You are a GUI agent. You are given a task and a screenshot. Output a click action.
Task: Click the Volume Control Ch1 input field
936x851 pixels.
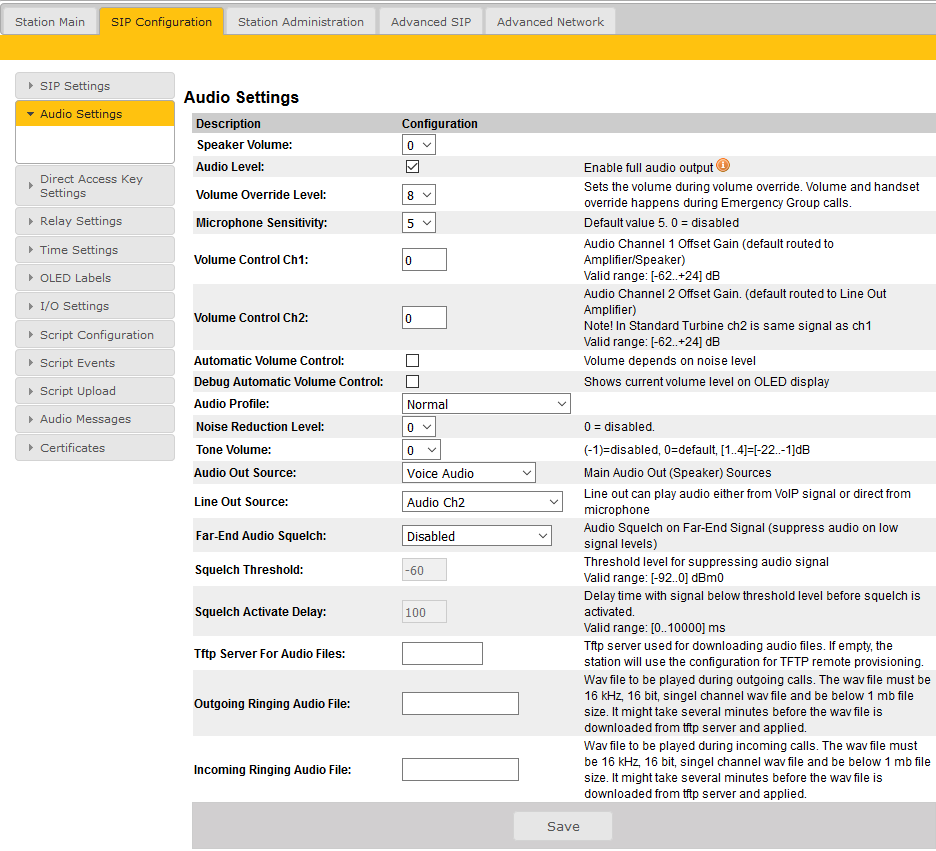click(x=424, y=260)
